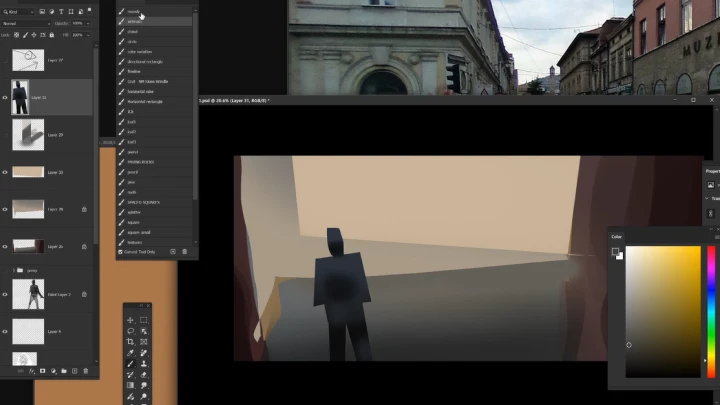Click the foreground color swatch in Color panel
Viewport: 720px width, 405px height.
615,252
